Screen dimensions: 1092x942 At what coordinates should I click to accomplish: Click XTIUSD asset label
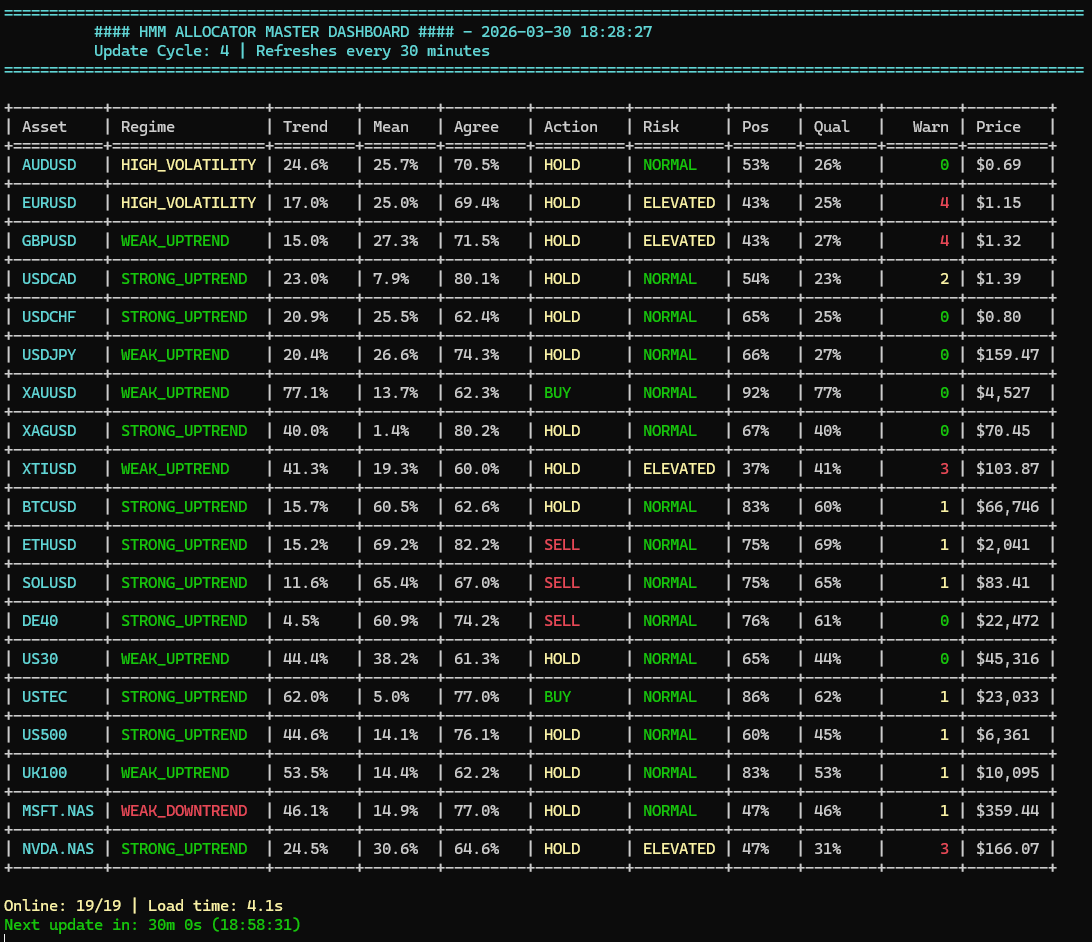tap(49, 469)
